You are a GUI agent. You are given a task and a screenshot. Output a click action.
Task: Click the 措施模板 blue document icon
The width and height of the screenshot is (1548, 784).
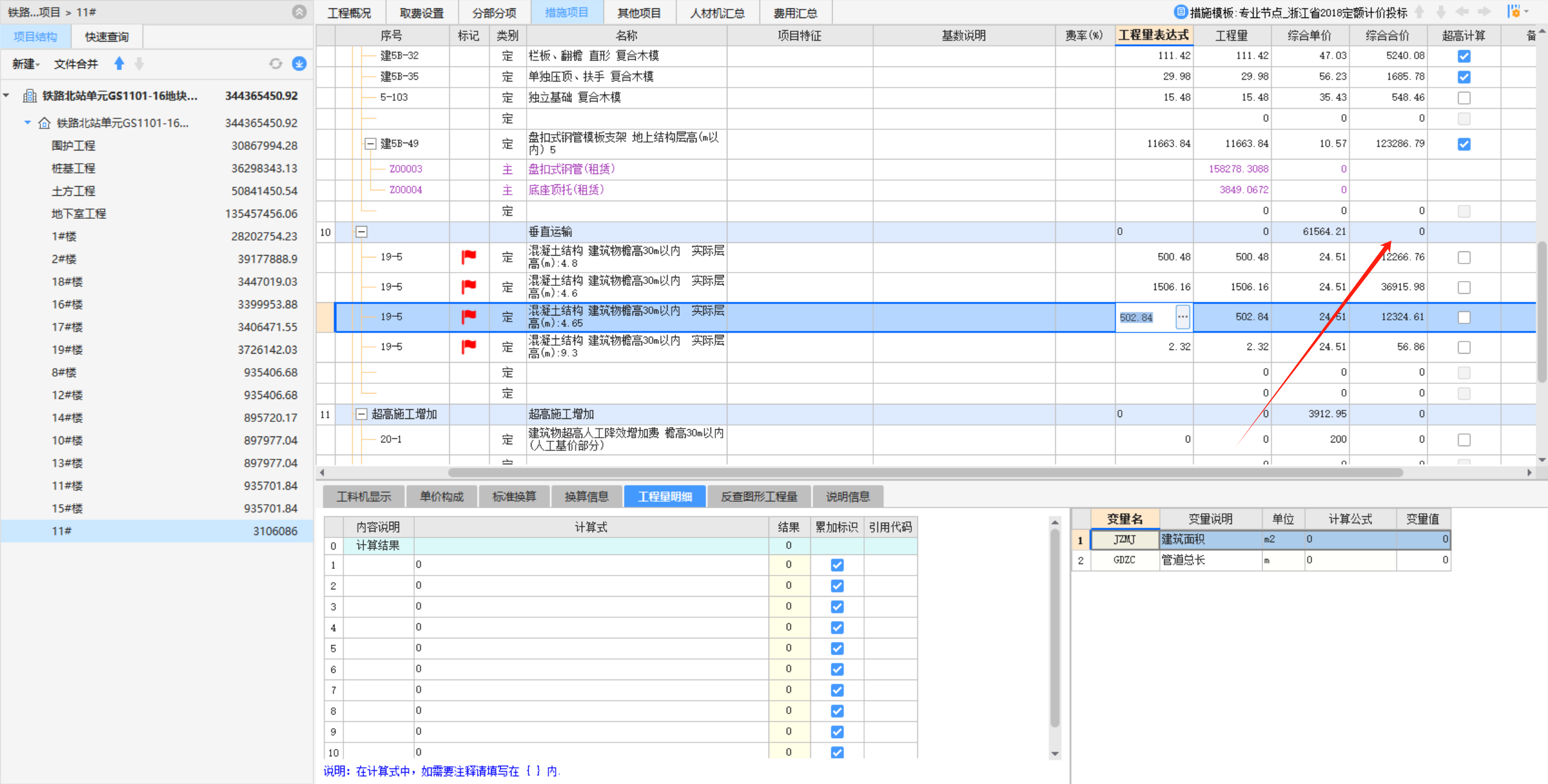(1180, 12)
